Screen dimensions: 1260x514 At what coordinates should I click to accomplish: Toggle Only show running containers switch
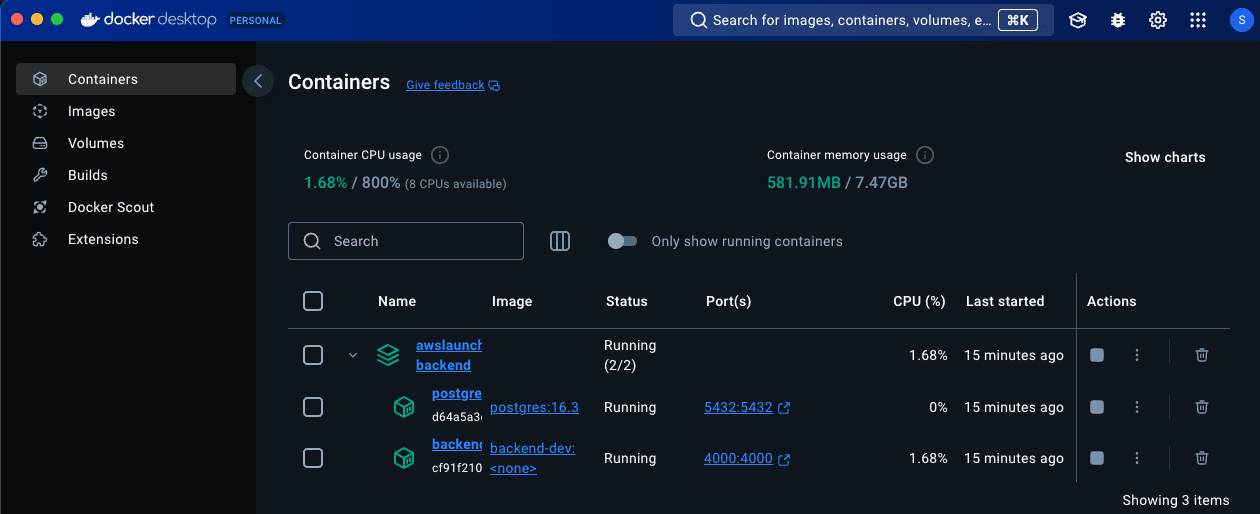[x=622, y=241]
